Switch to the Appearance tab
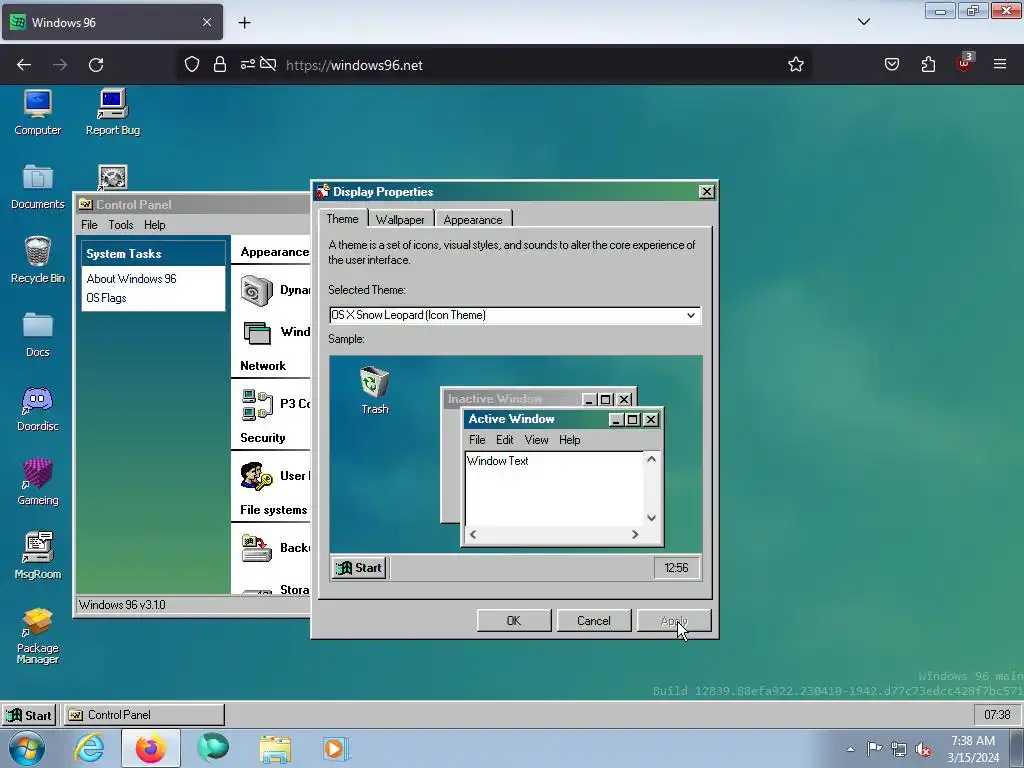The height and width of the screenshot is (768, 1024). 473,219
